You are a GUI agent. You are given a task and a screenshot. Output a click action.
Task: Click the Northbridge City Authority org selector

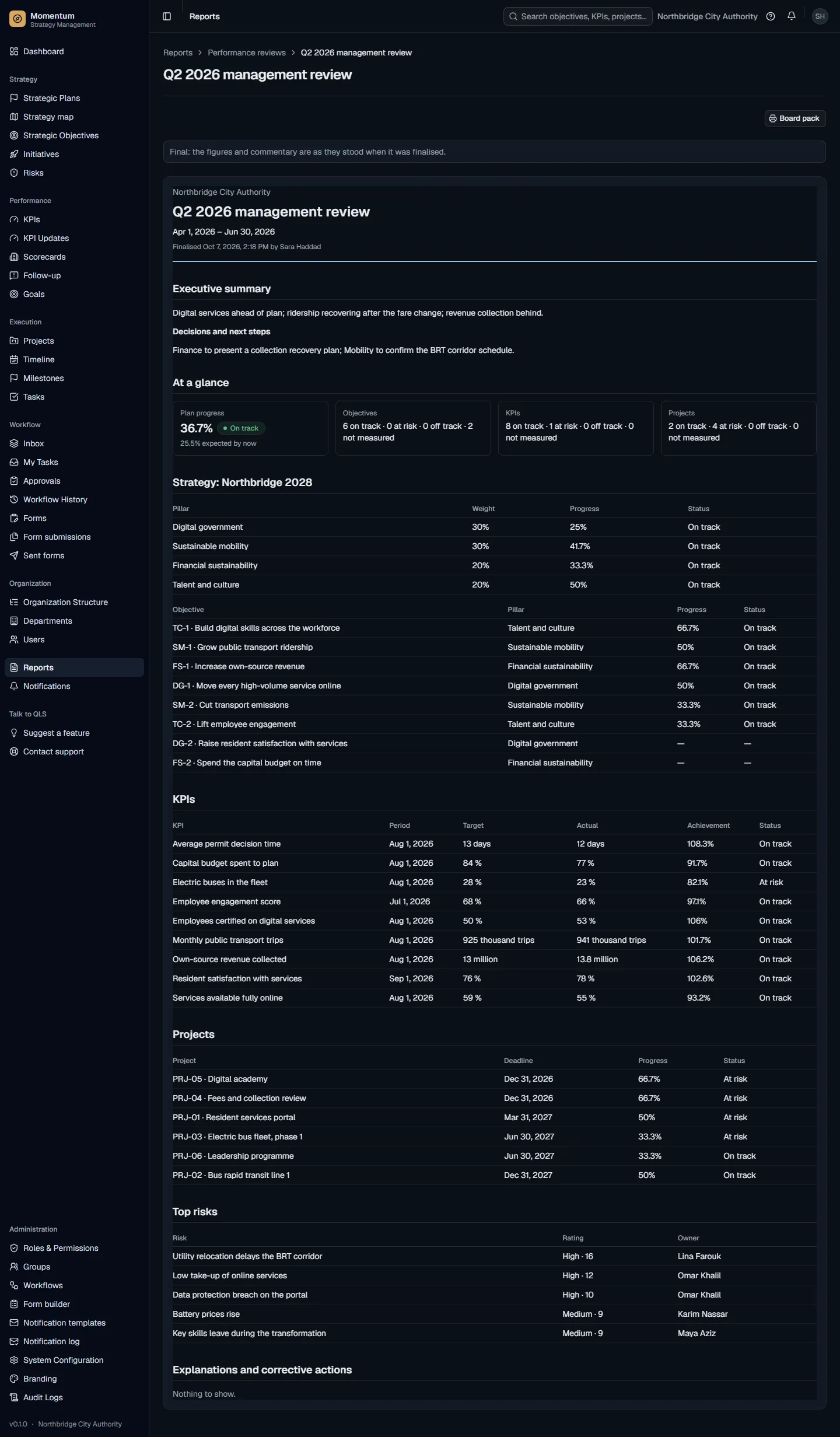pyautogui.click(x=707, y=16)
